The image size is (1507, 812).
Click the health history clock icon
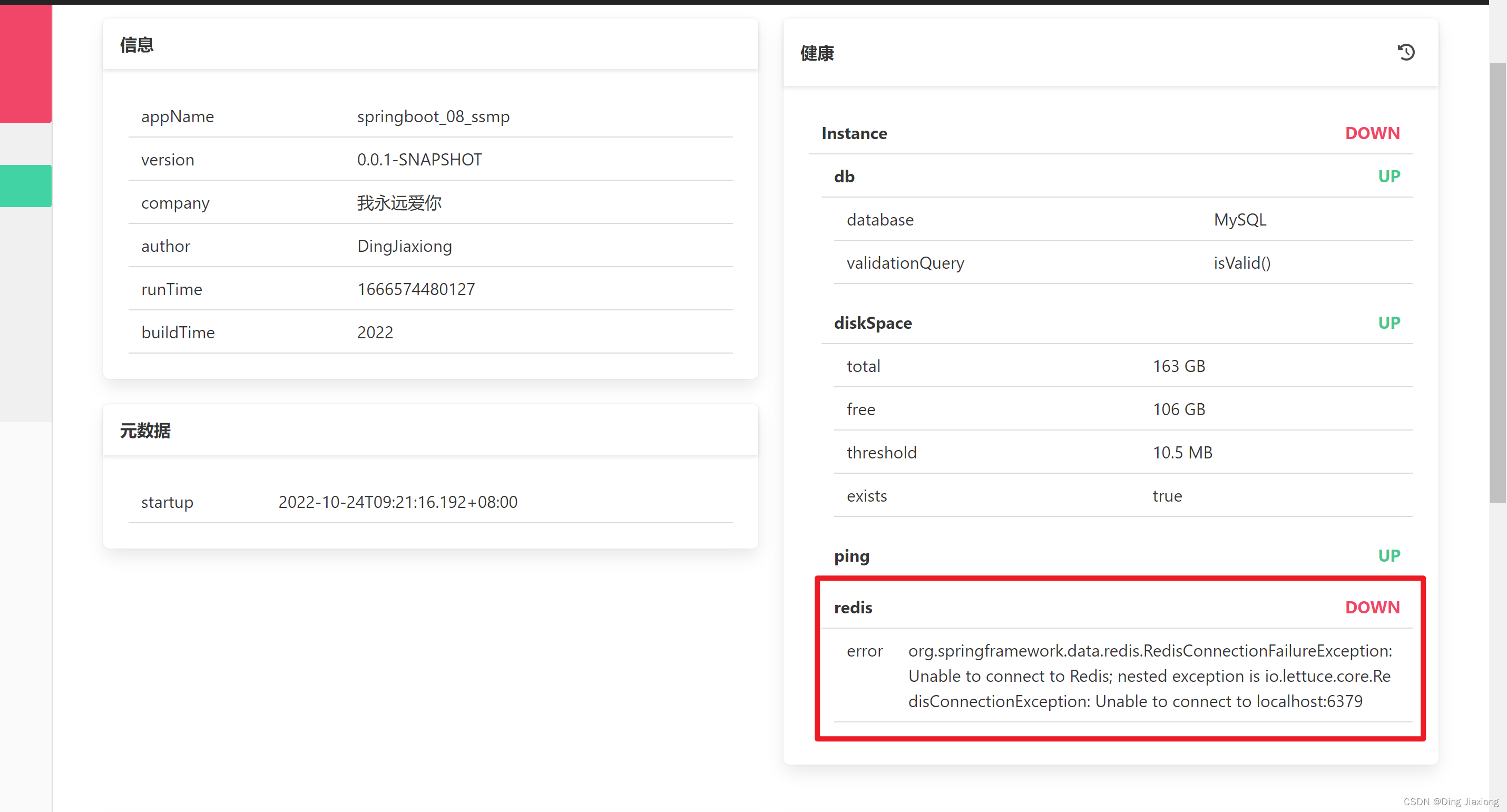coord(1406,53)
